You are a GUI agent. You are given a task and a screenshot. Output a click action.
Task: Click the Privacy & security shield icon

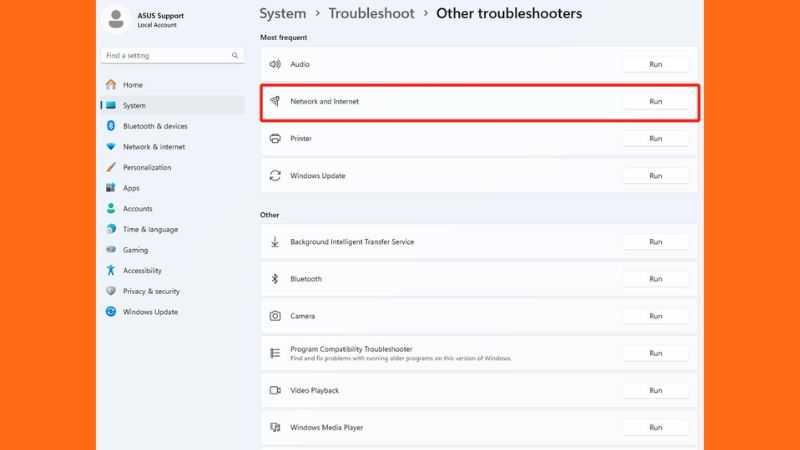(111, 291)
